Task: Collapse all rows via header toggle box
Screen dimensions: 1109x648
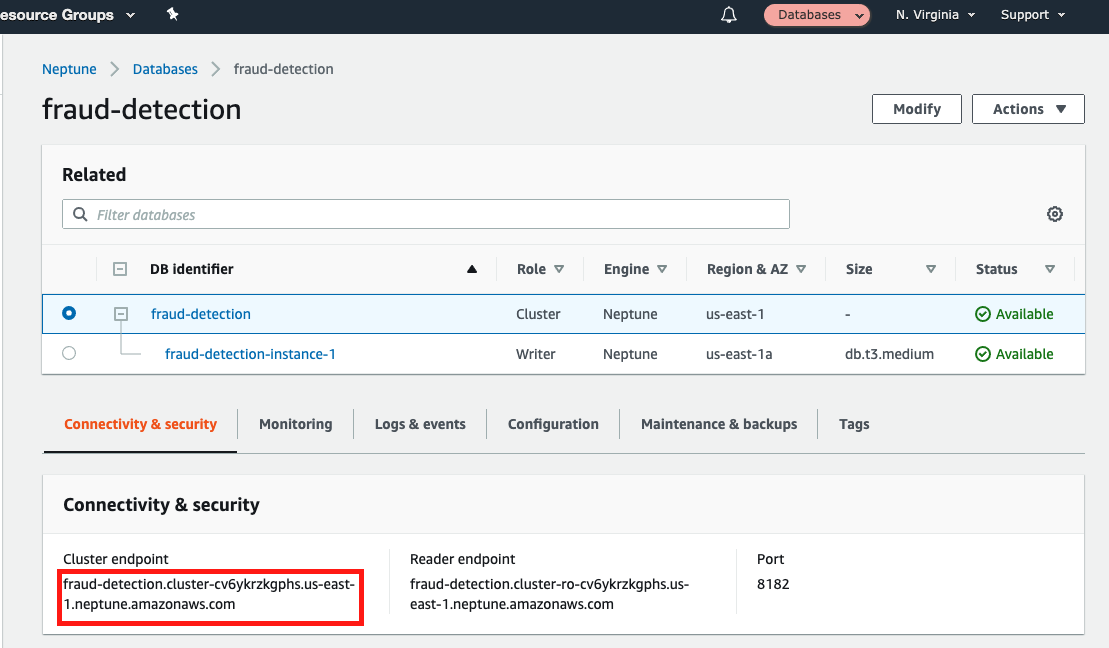Action: (x=120, y=269)
